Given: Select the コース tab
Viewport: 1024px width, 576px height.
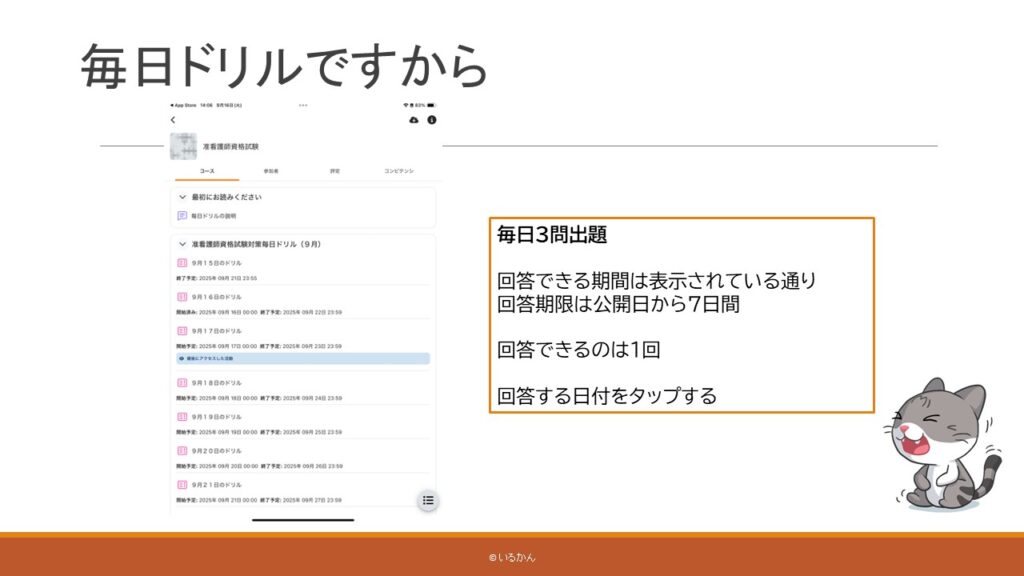Looking at the screenshot, I should pyautogui.click(x=206, y=171).
